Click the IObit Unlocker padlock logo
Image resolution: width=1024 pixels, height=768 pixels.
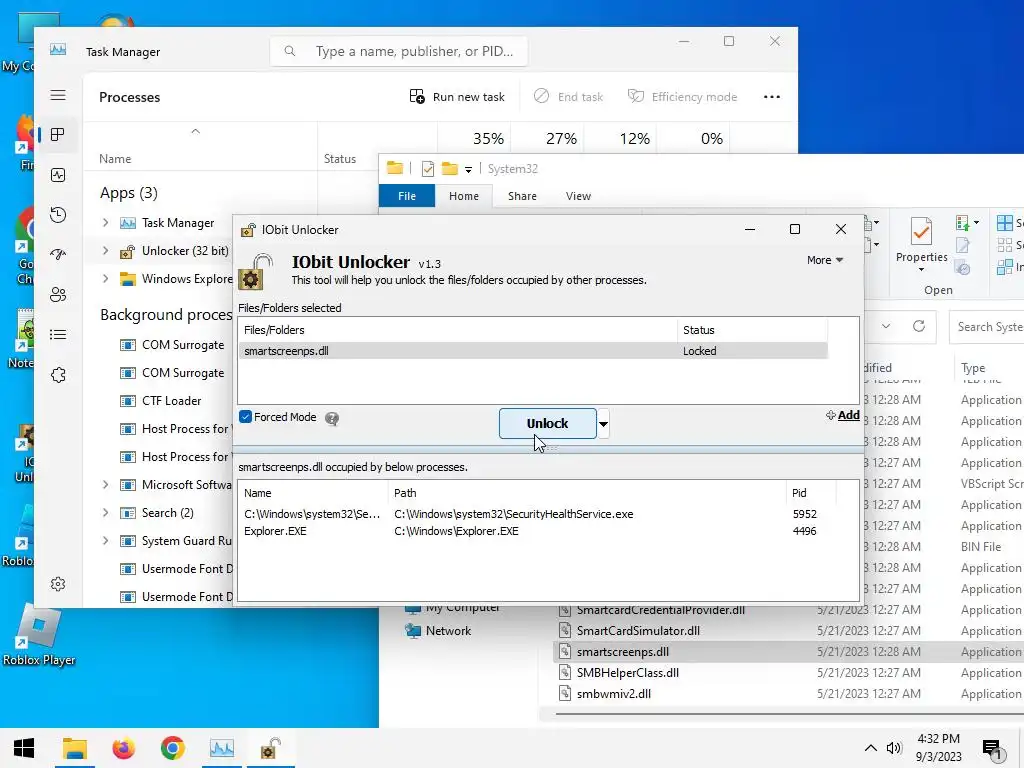(256, 272)
